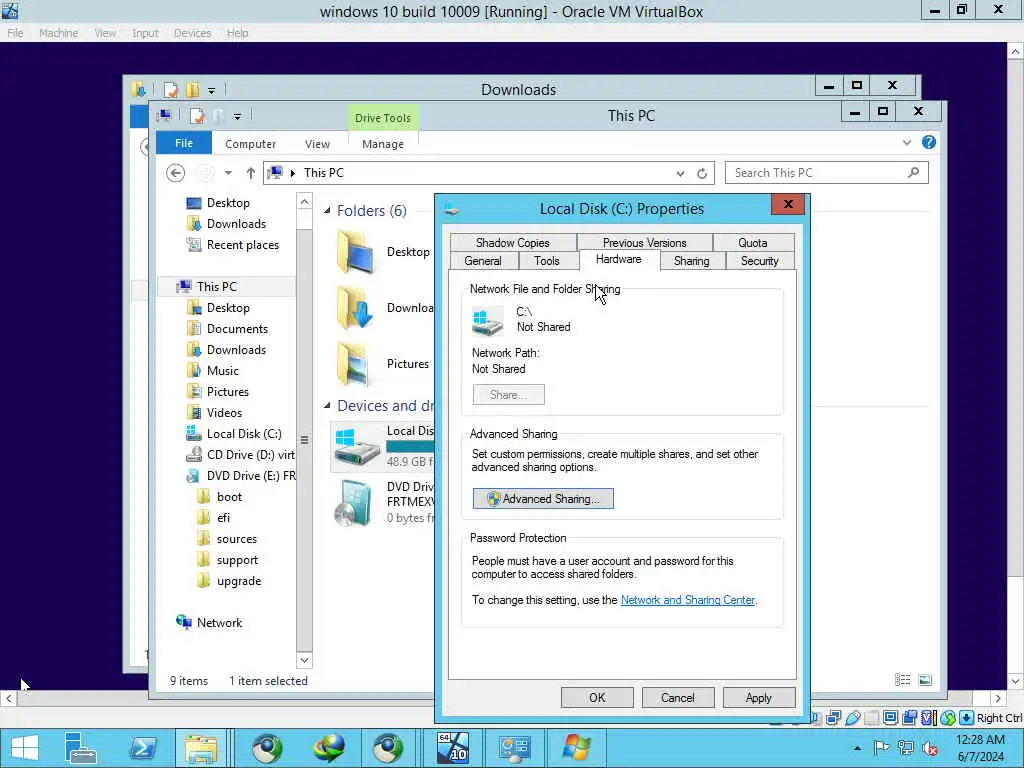Select the Drive Tools contextual tab

click(x=383, y=118)
